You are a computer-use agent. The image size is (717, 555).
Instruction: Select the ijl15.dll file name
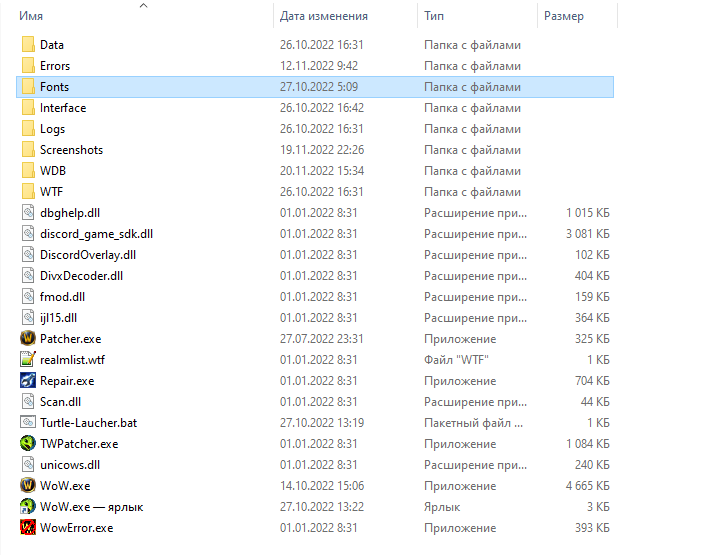(59, 318)
